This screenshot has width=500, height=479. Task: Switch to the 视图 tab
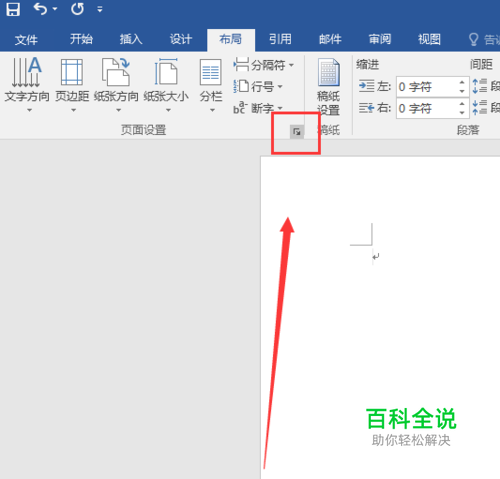tap(429, 39)
